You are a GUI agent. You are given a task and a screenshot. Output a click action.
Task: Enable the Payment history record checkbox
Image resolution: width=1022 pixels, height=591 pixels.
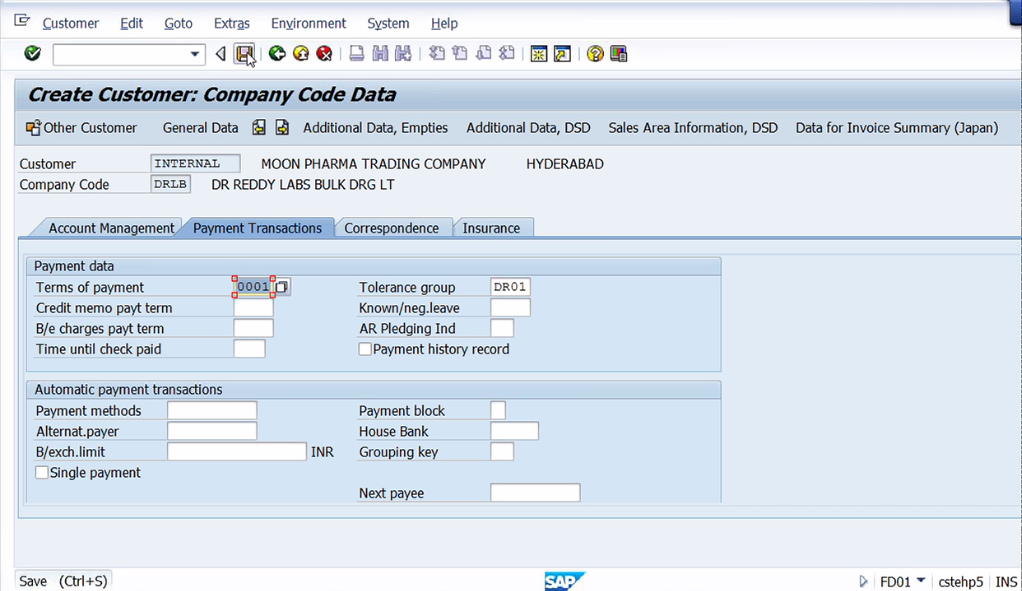coord(365,349)
